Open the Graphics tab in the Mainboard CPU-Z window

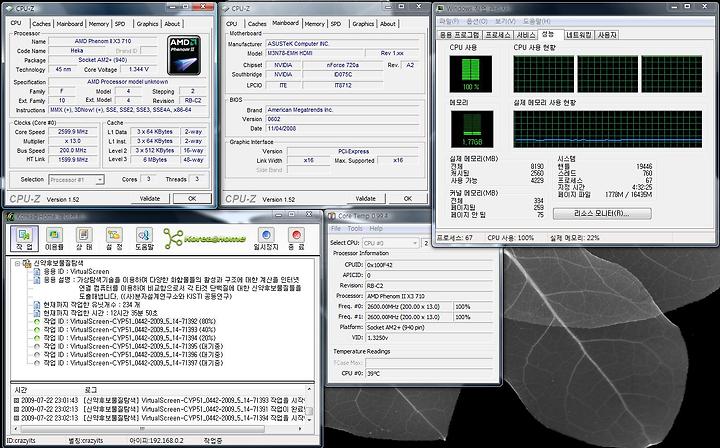coord(363,24)
